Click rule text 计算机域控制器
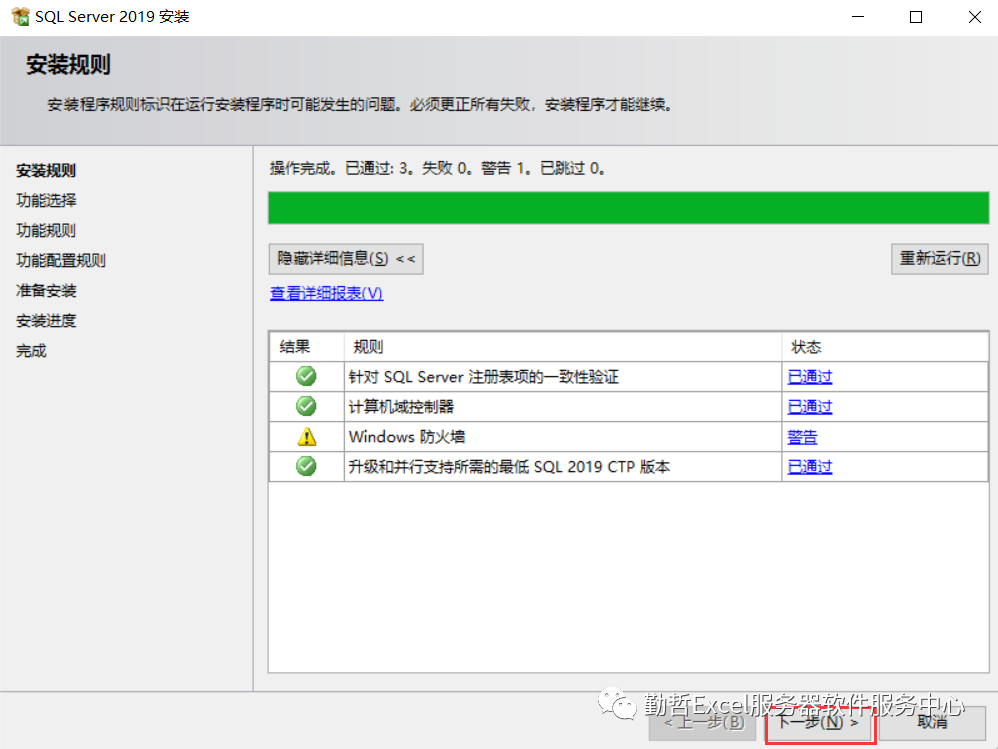Screen dimensions: 998x749 coord(401,407)
